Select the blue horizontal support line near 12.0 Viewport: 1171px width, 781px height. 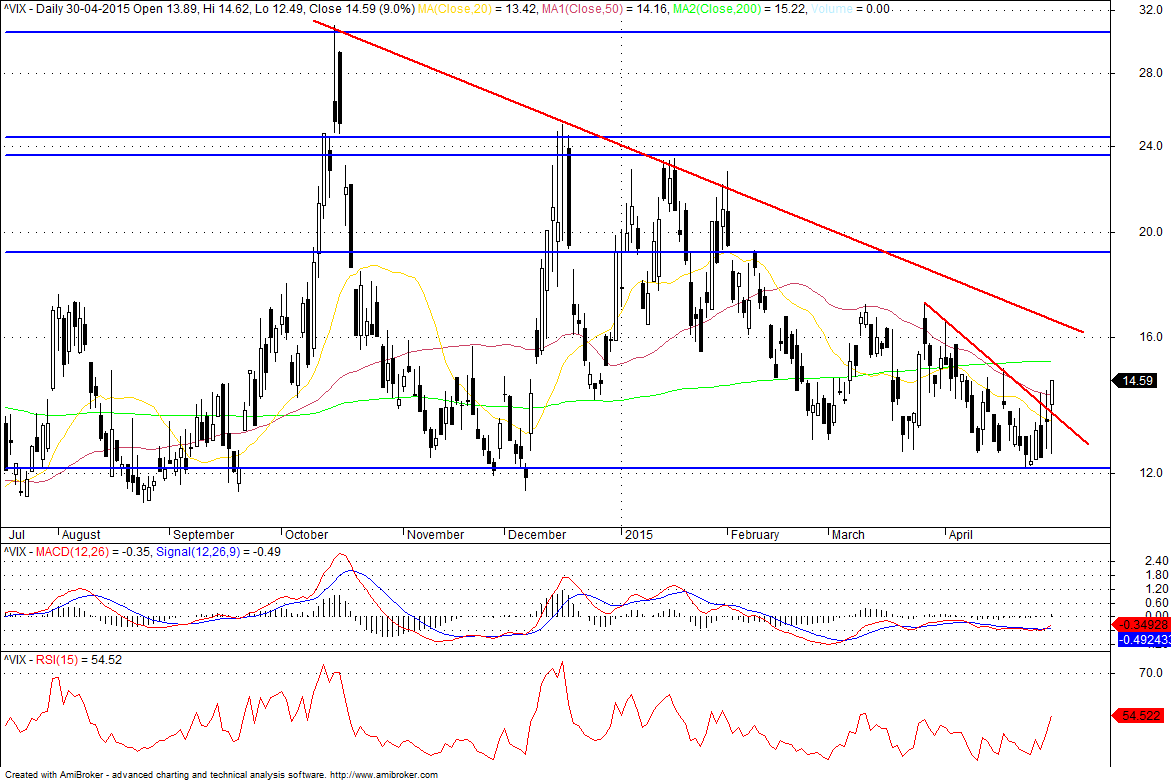coord(557,469)
